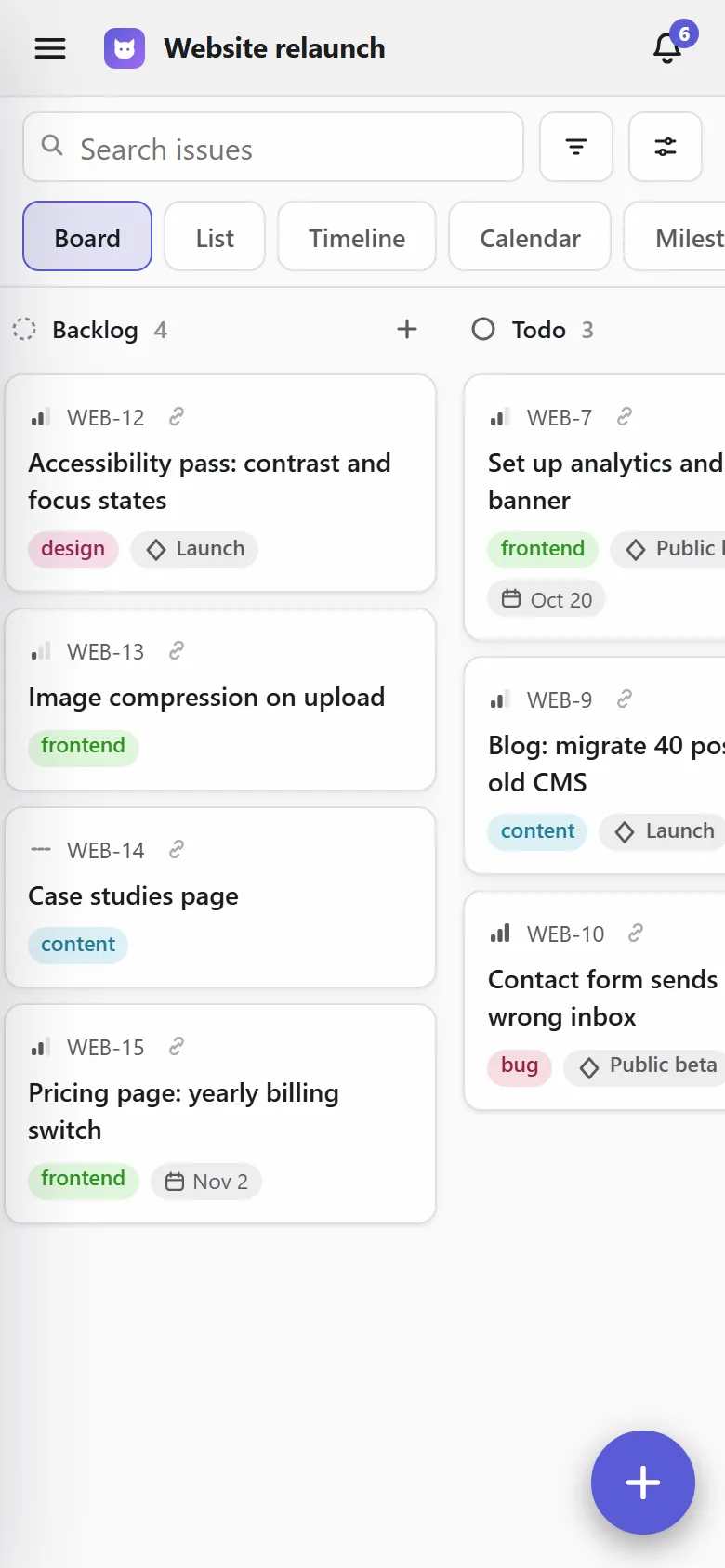Copy link icon on WEB-12
Viewport: 725px width, 1568px height.
click(x=177, y=417)
